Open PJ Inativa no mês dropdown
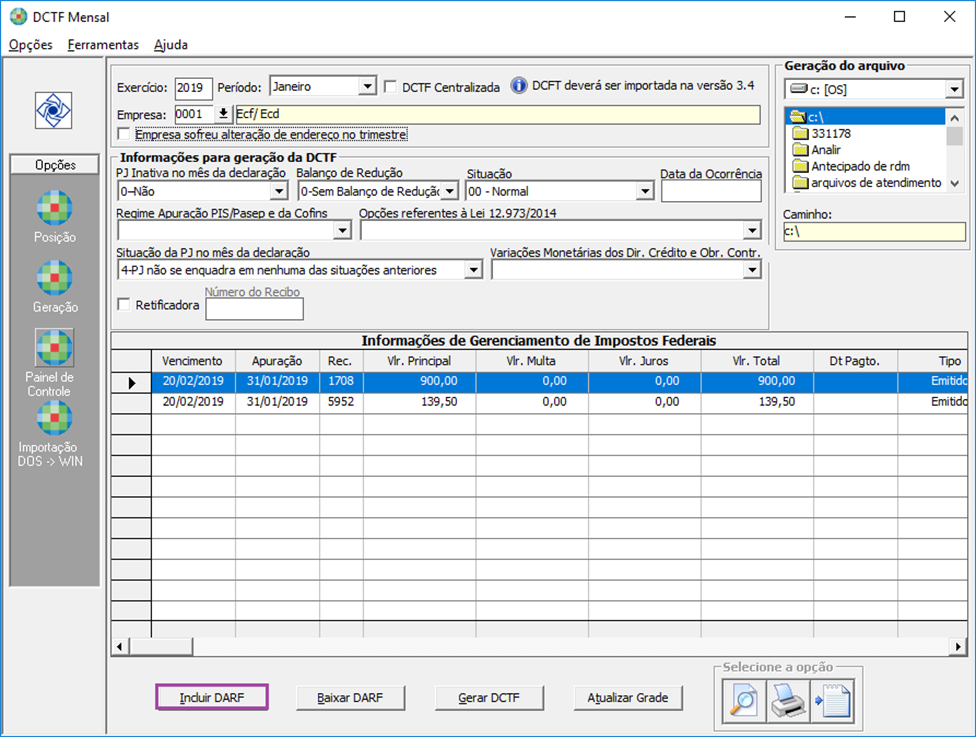Image resolution: width=976 pixels, height=737 pixels. point(279,191)
